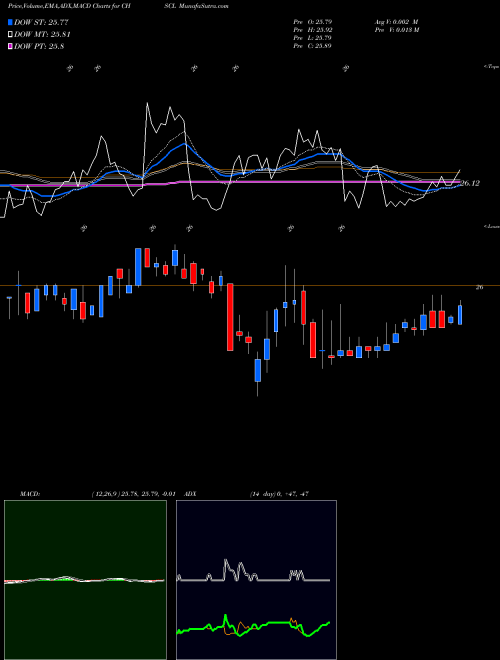Viewport: 500px width, 660px height.
Task: Select the 'Pre C: 25.89' value
Action: tap(312, 45)
